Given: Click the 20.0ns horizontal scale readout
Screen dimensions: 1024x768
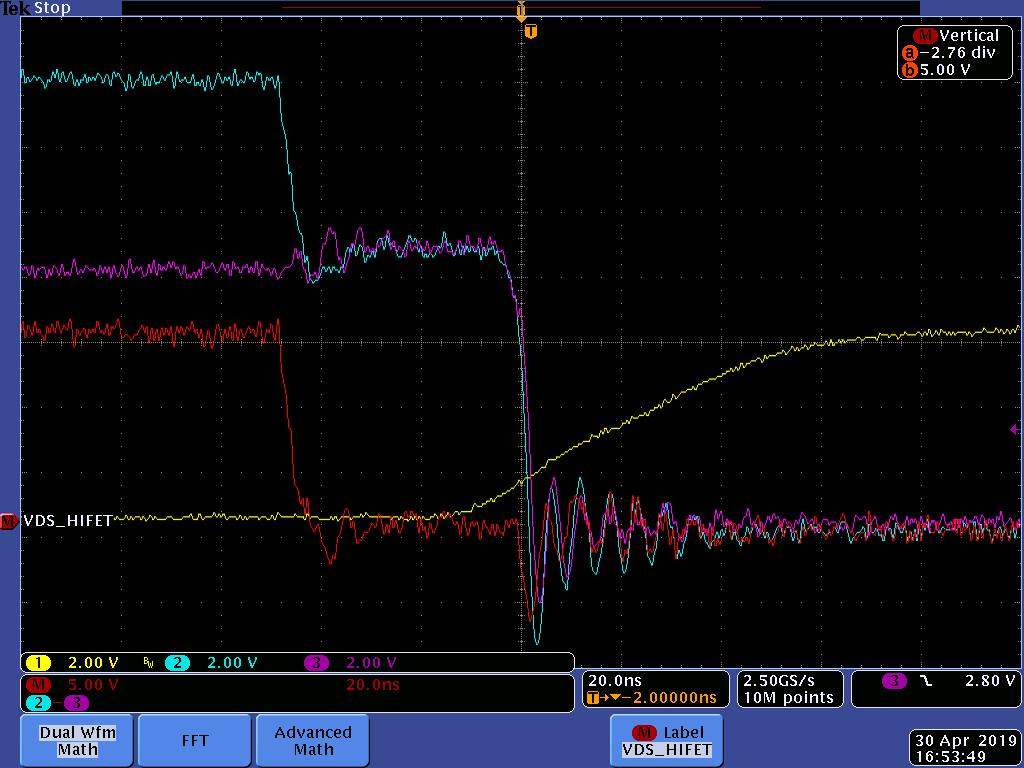Looking at the screenshot, I should (x=615, y=681).
